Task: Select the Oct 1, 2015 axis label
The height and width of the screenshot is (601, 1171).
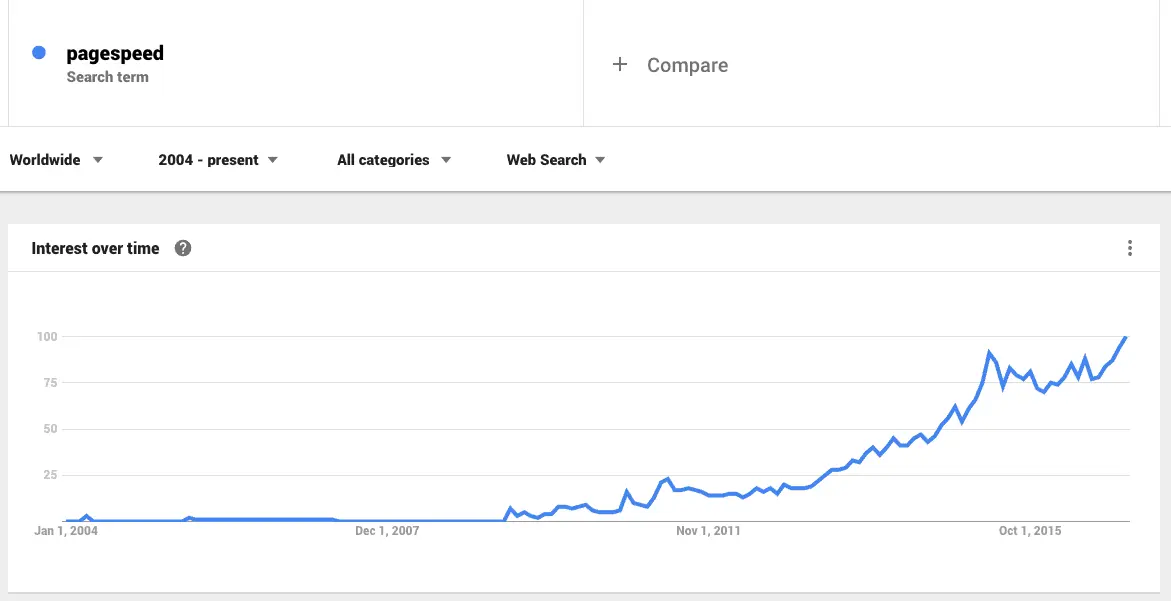Action: [1030, 531]
